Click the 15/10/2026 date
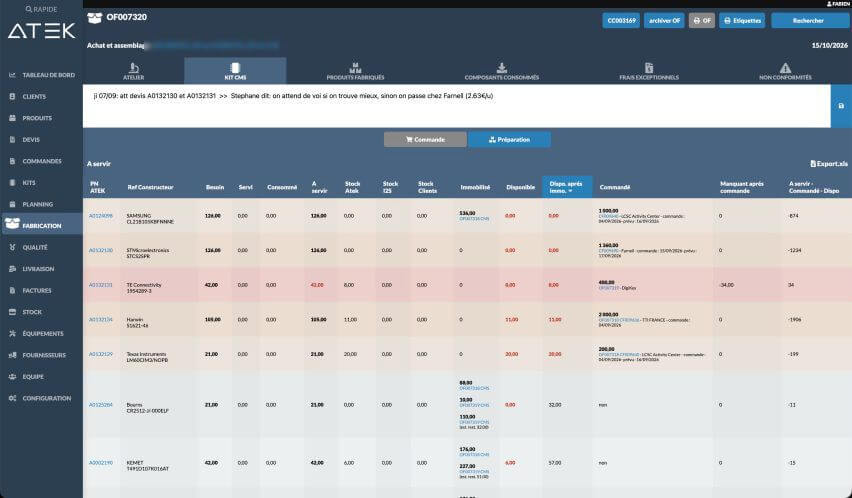Viewport: 852px width, 498px height. point(830,46)
